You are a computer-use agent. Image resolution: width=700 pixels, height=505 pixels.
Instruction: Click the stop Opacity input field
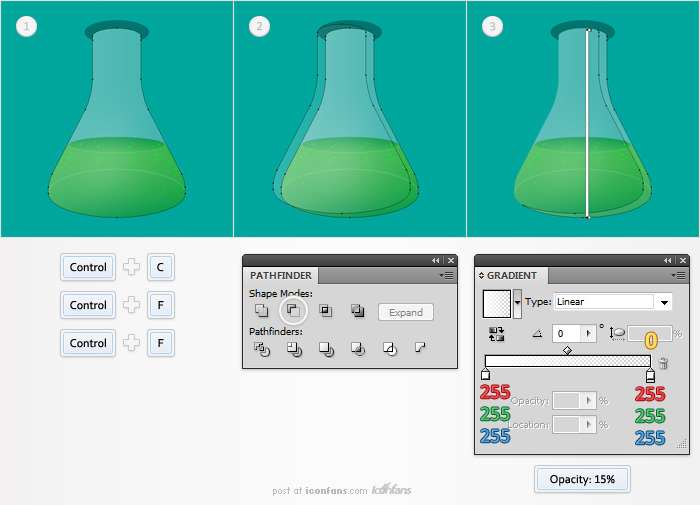[567, 401]
